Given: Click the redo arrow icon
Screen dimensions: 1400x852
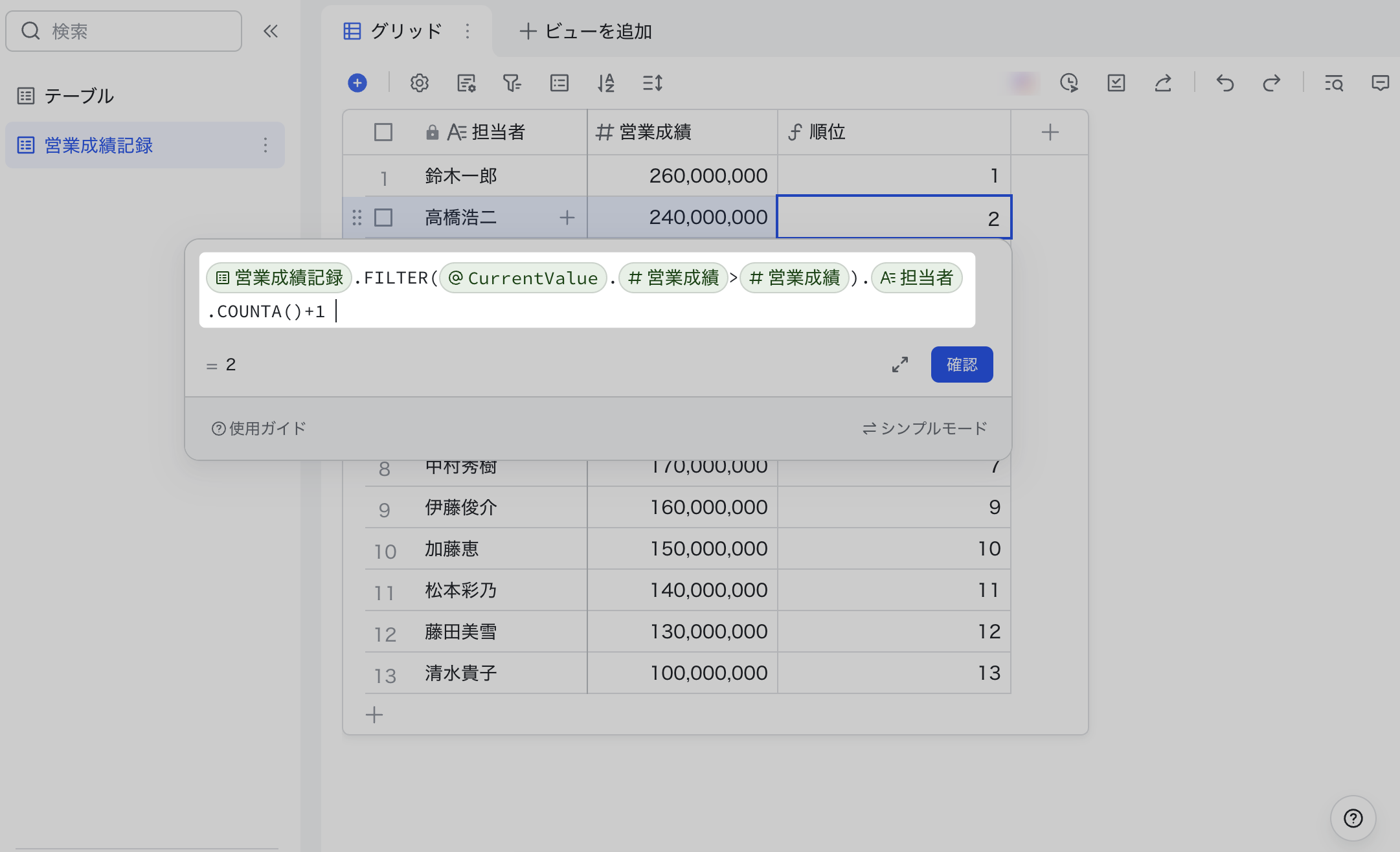Looking at the screenshot, I should point(1271,83).
